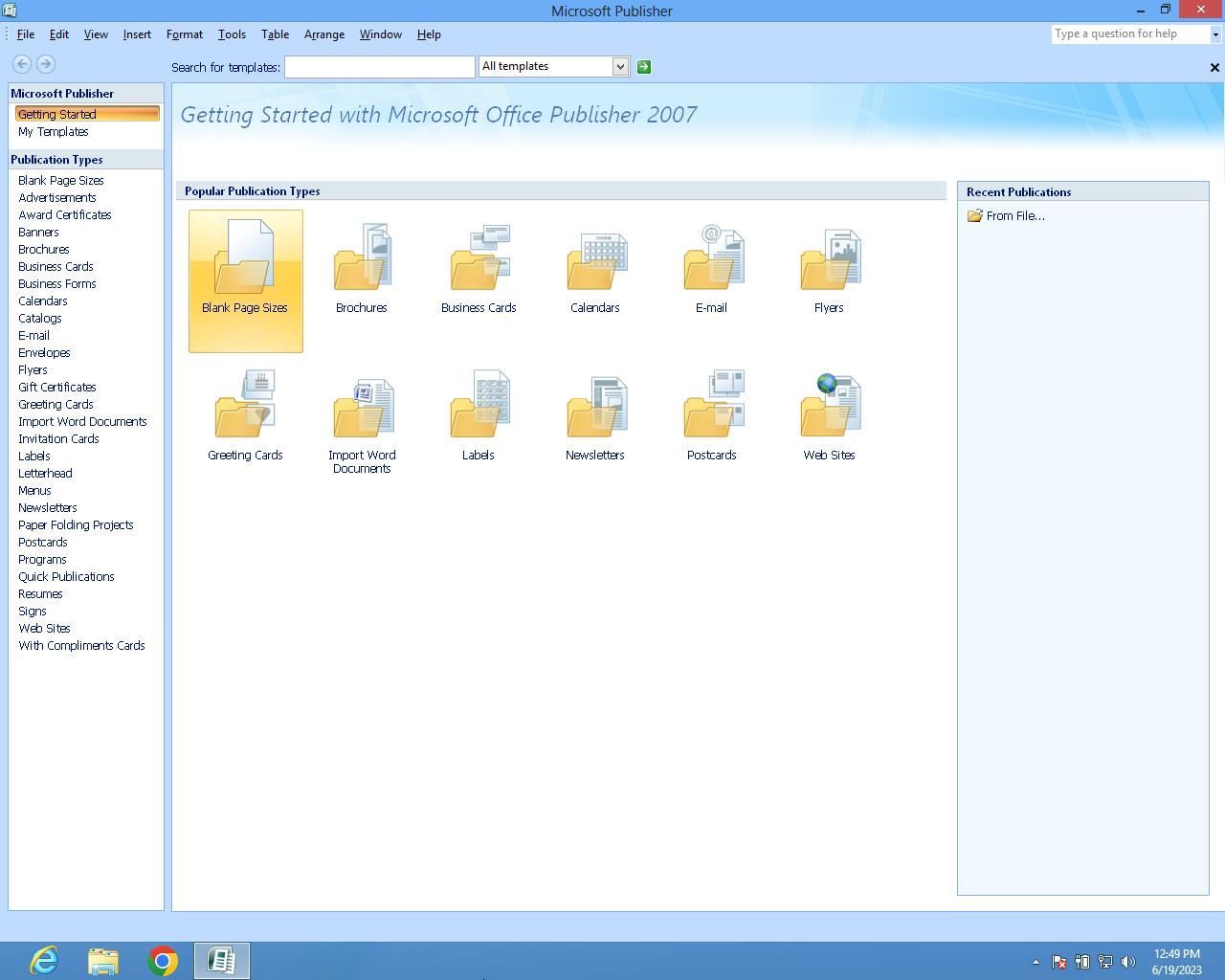The image size is (1225, 980).
Task: Click the Search for templates text field
Action: [x=379, y=67]
